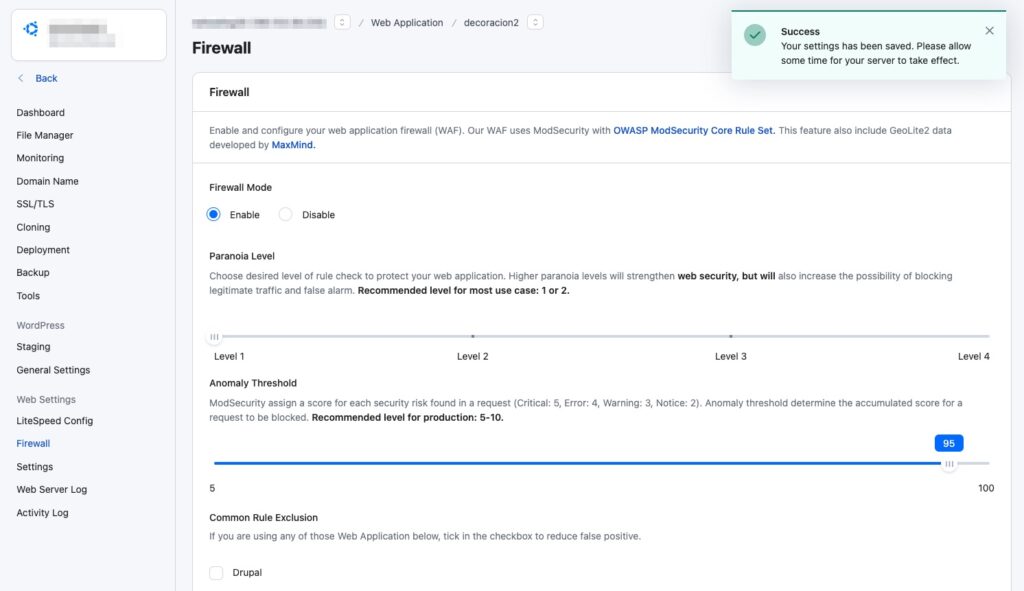Open OWASP ModSecurity Core Rule Set link
This screenshot has width=1024, height=591.
click(x=694, y=131)
